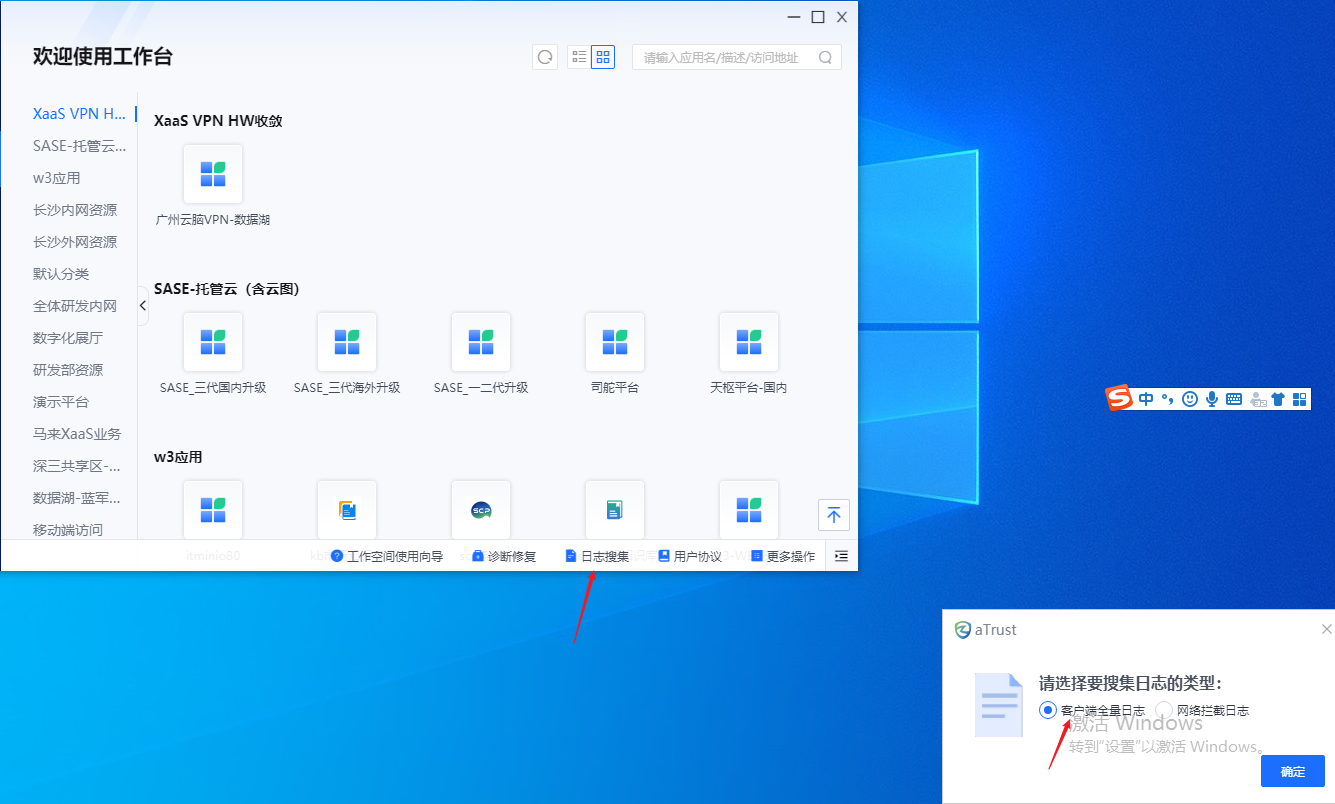
Task: Open the Sogou skin shirt icon
Action: point(1278,399)
